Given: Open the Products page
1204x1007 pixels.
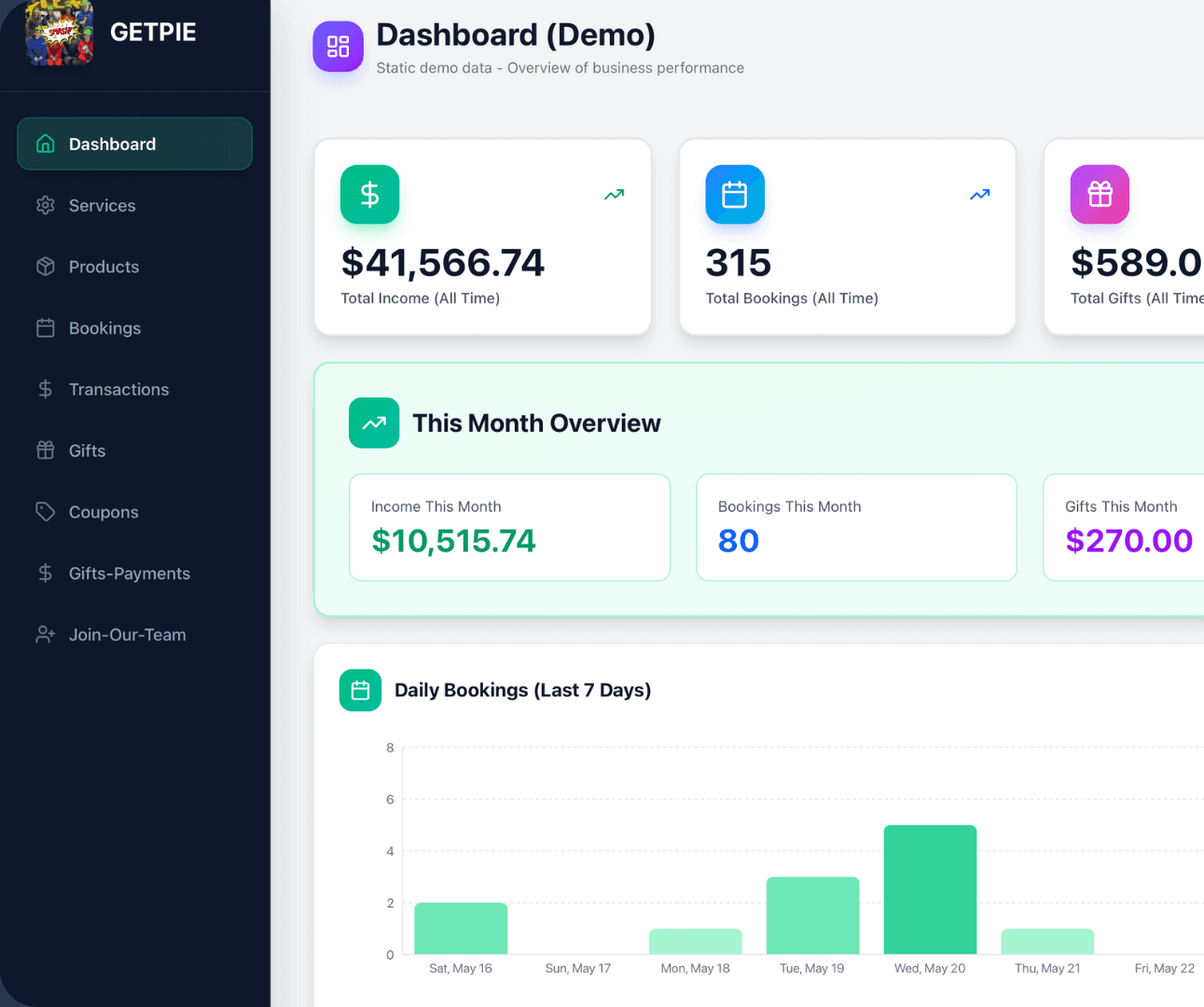Looking at the screenshot, I should pyautogui.click(x=134, y=267).
